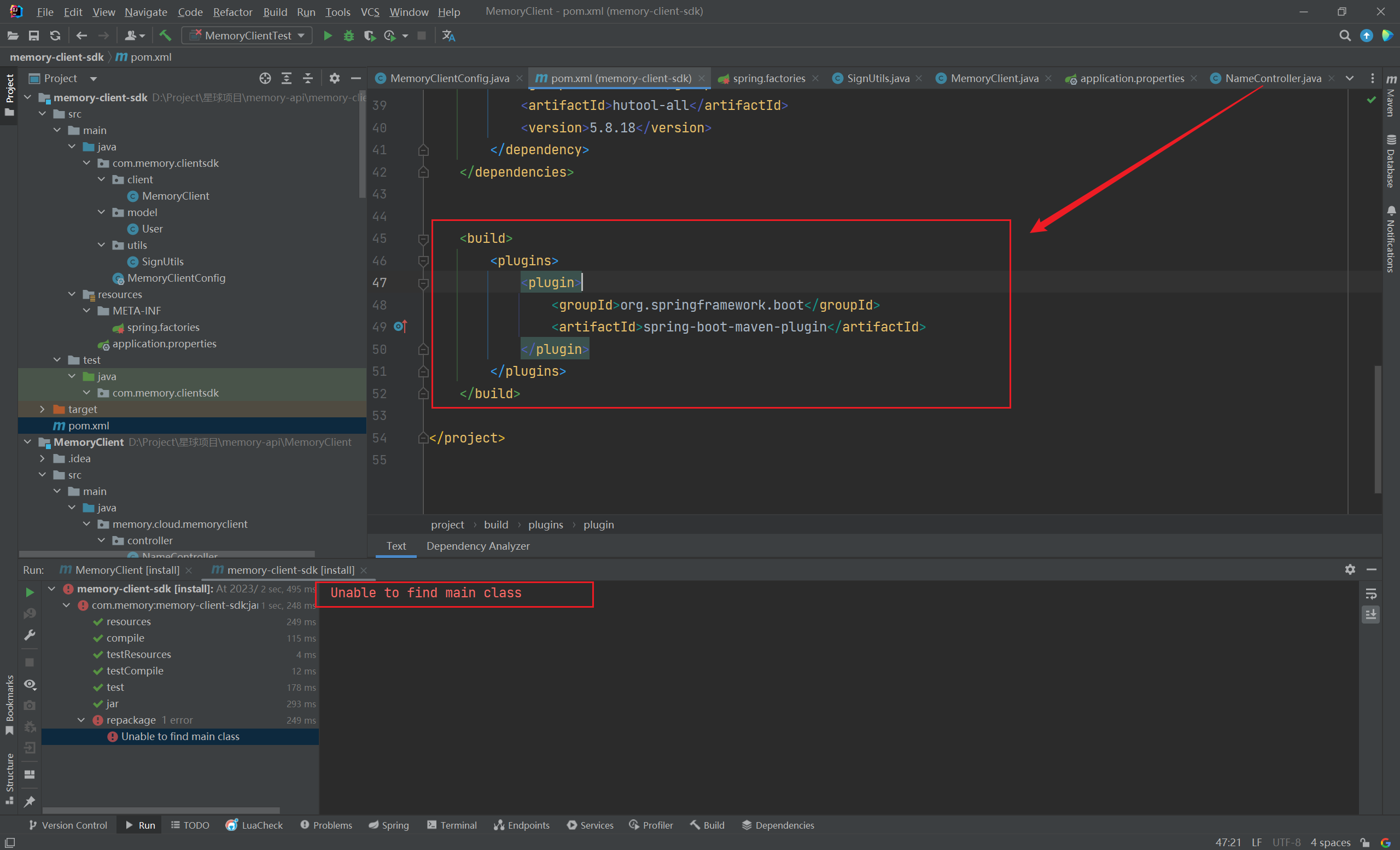Toggle read-only lock icon in status bar
Viewport: 1400px width, 850px height.
pos(1366,842)
